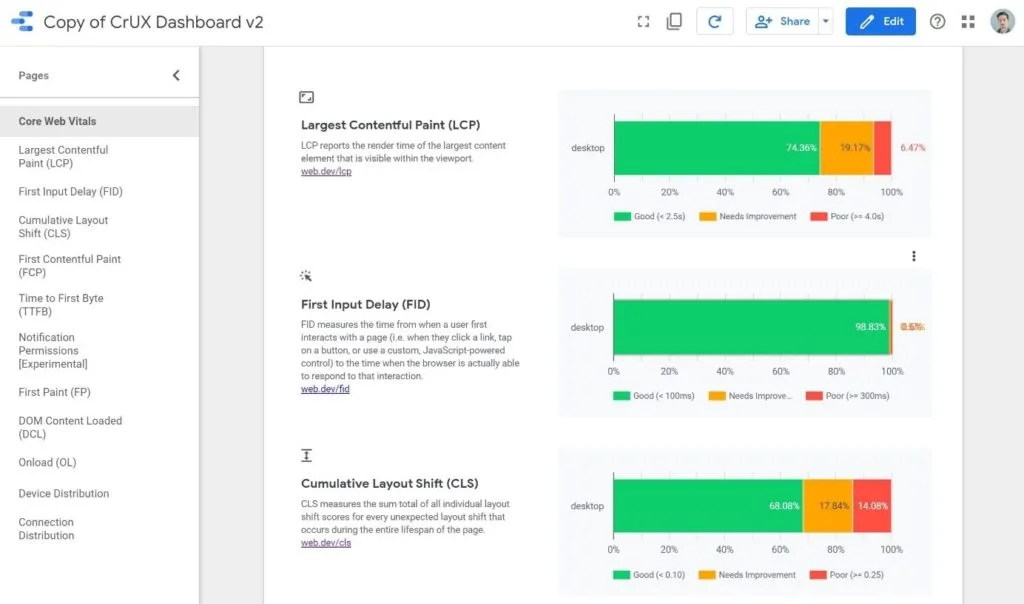Viewport: 1024px width, 604px height.
Task: Switch to the Device Distribution page
Action: tap(63, 493)
